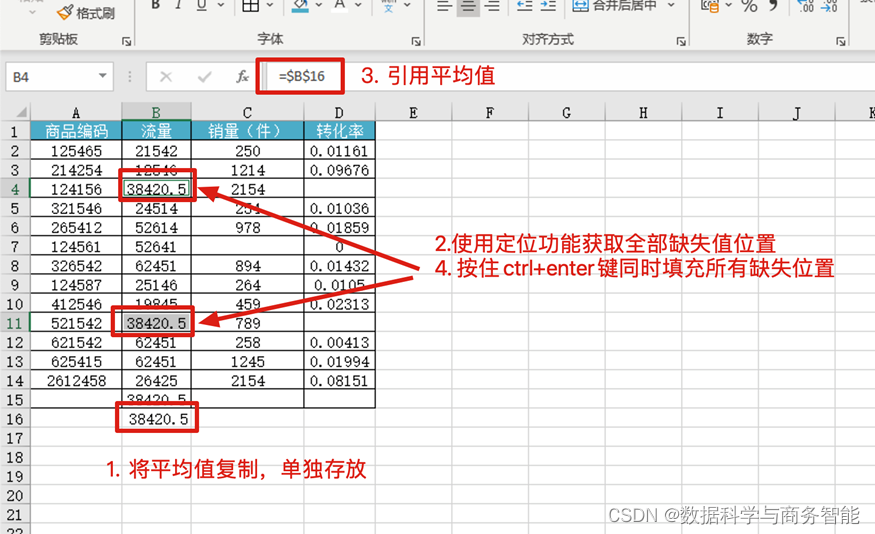The height and width of the screenshot is (534, 875).
Task: Click the Select All corner triangle
Action: (x=21, y=112)
